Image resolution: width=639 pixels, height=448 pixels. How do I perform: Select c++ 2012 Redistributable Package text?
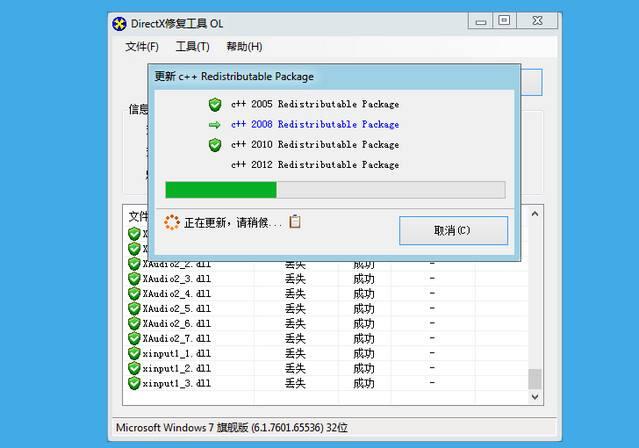[x=315, y=165]
